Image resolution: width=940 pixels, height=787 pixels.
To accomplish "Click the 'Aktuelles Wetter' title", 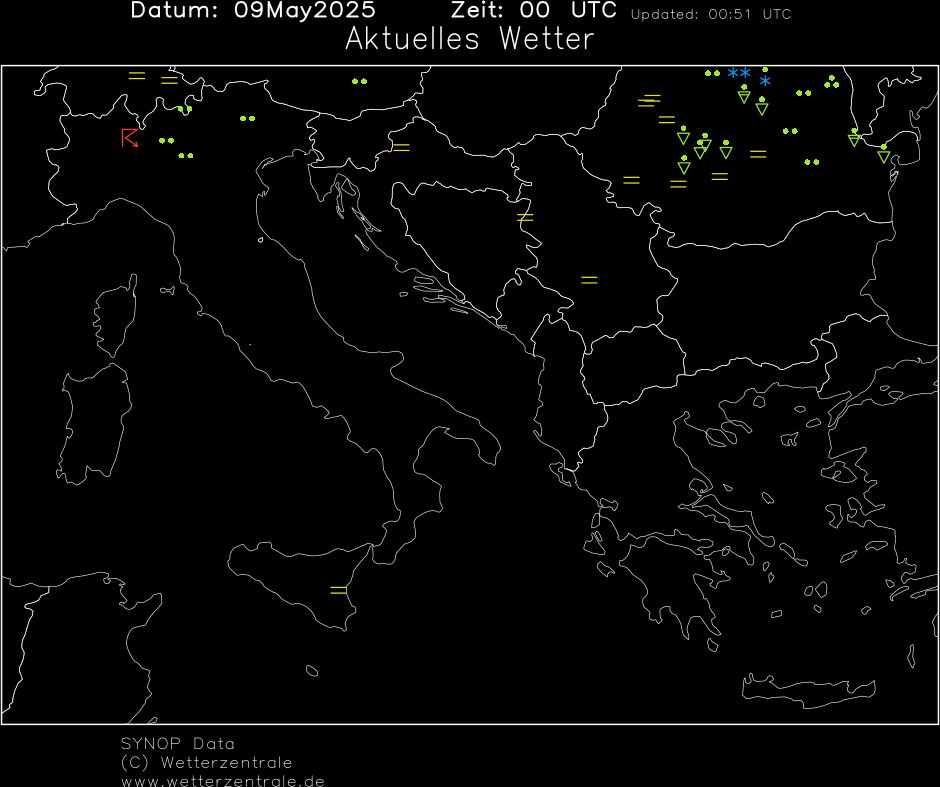I will [x=469, y=39].
